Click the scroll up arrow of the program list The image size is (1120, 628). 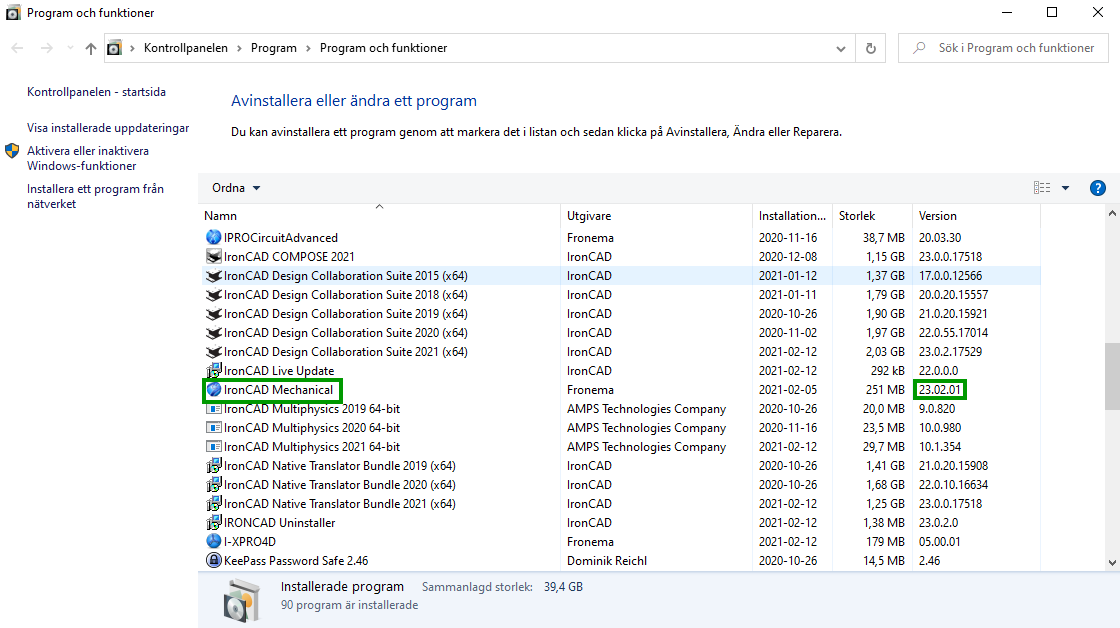point(1112,214)
